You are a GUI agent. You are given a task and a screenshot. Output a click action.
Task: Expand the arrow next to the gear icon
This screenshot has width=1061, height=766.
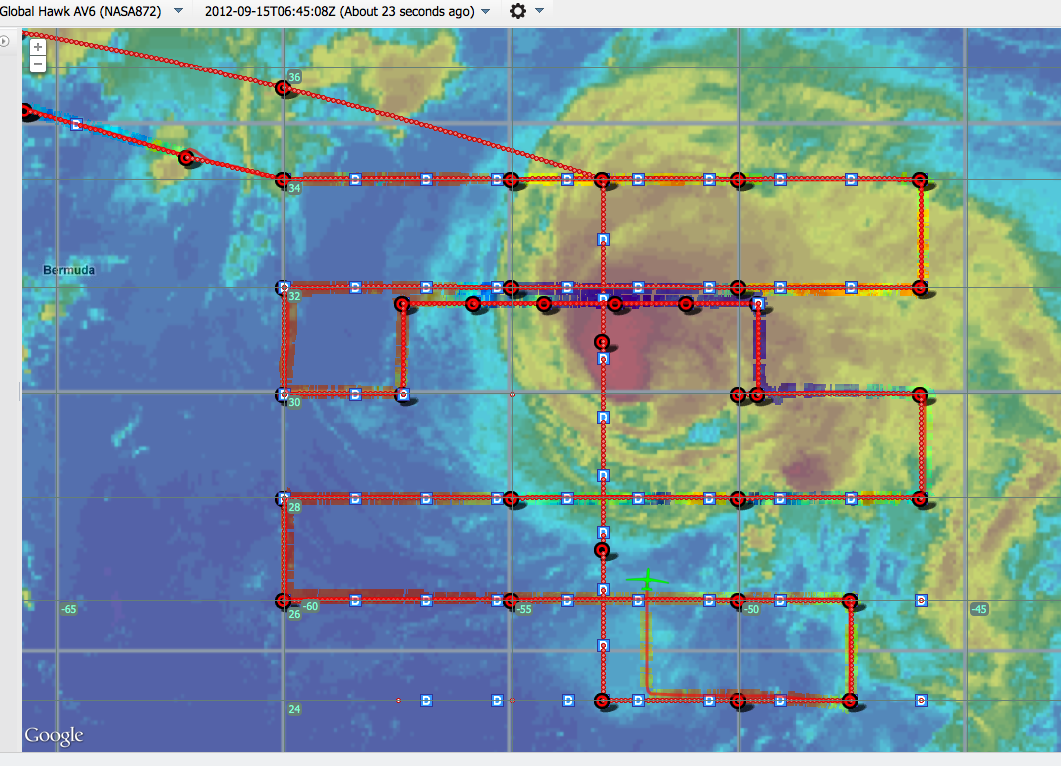(540, 11)
